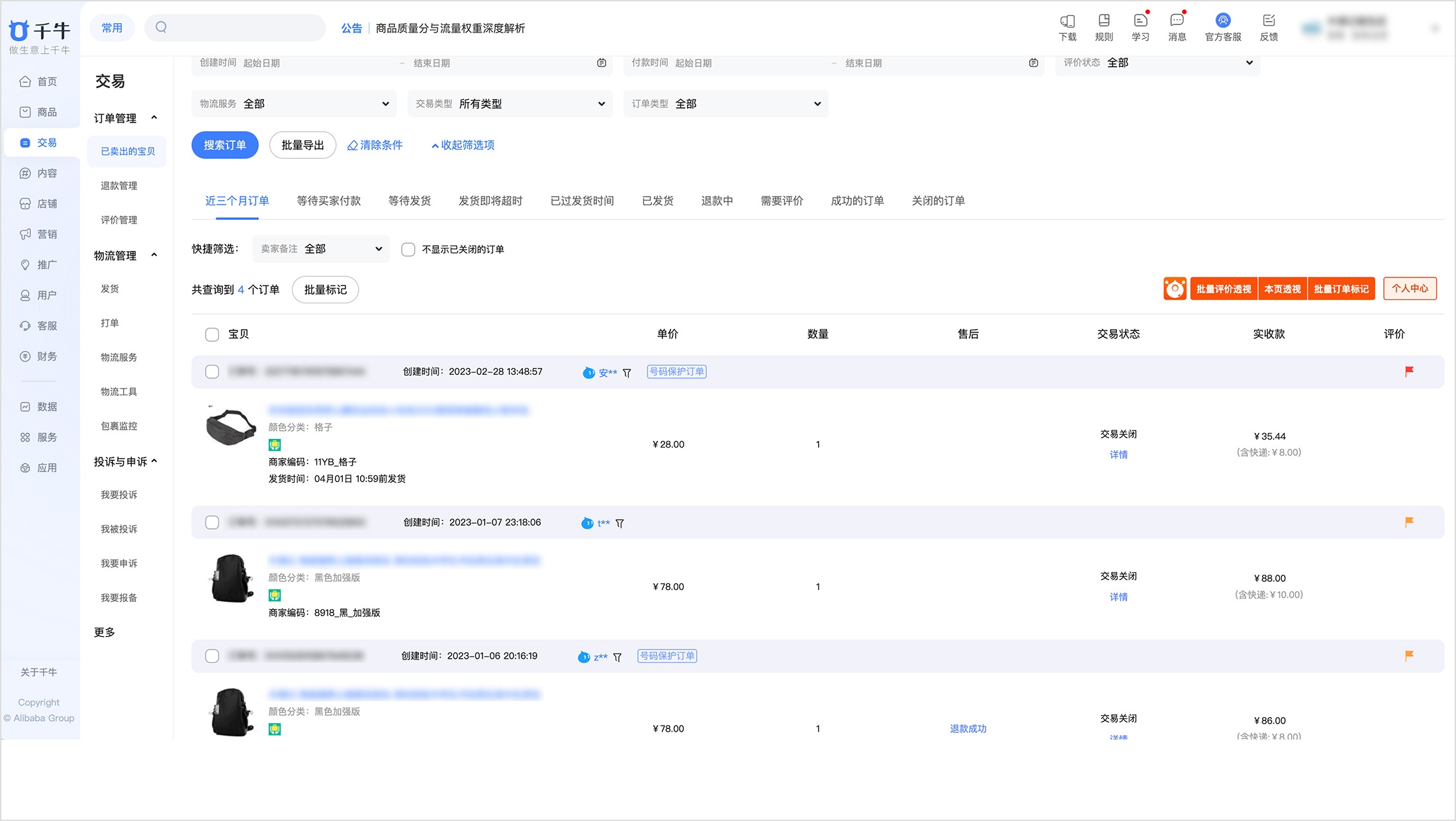Enable 不显示已关闭的订单 checkbox
The height and width of the screenshot is (821, 1456).
tap(408, 250)
